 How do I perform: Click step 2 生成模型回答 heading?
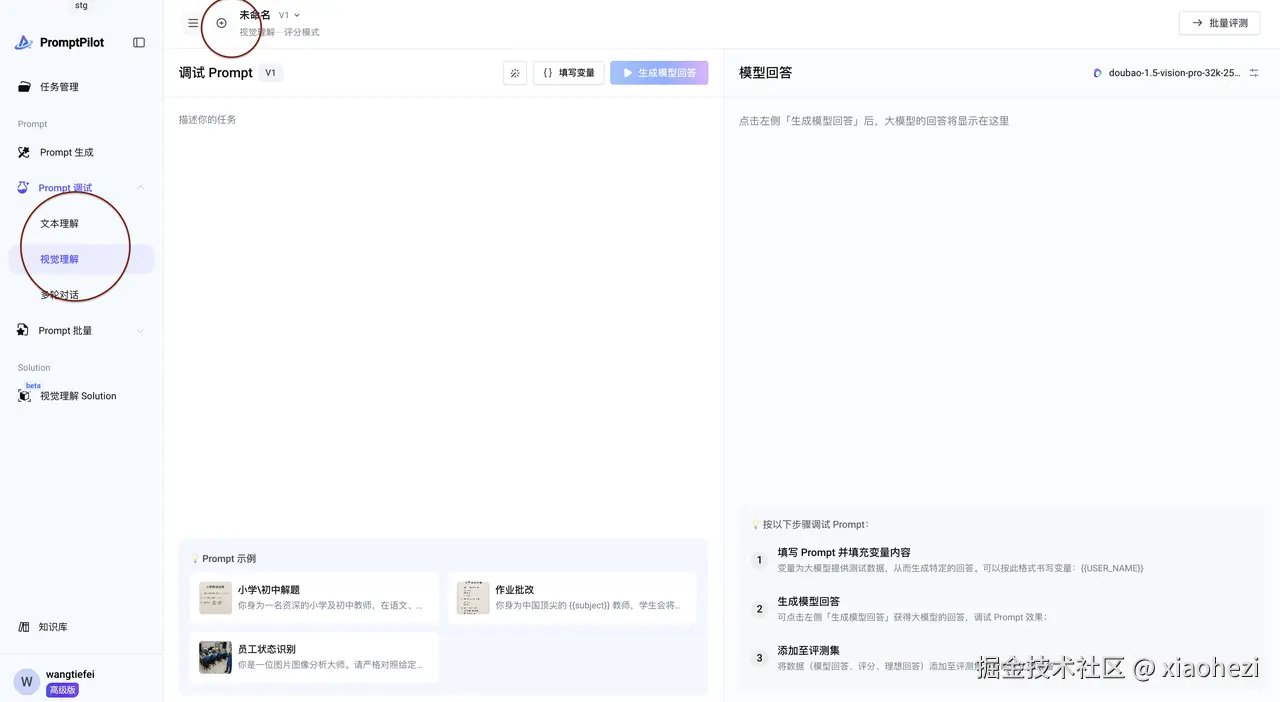point(808,601)
